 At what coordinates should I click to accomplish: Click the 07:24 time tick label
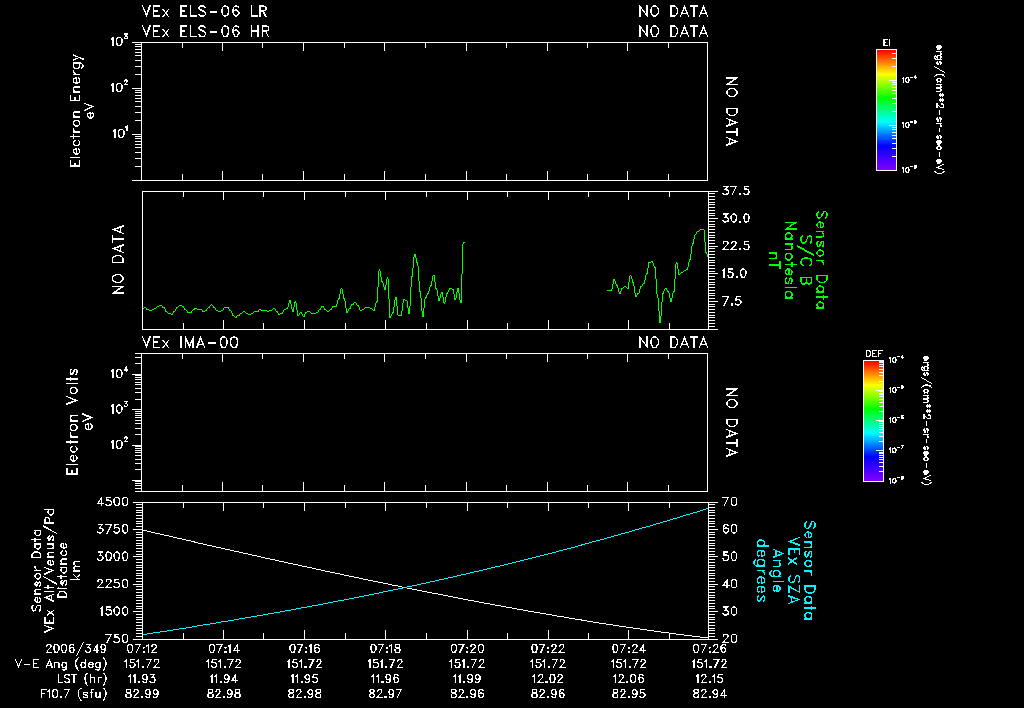pos(628,649)
